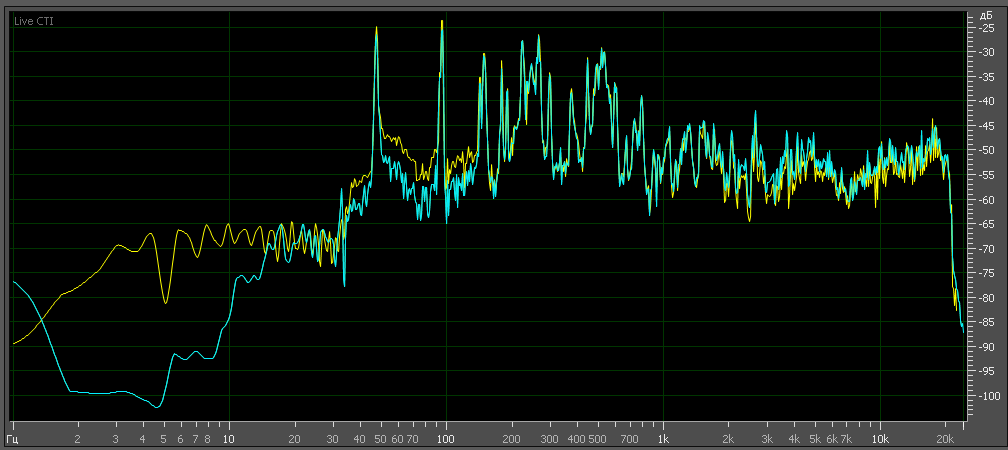
Task: Click the Гц unit label
Action: (x=13, y=438)
